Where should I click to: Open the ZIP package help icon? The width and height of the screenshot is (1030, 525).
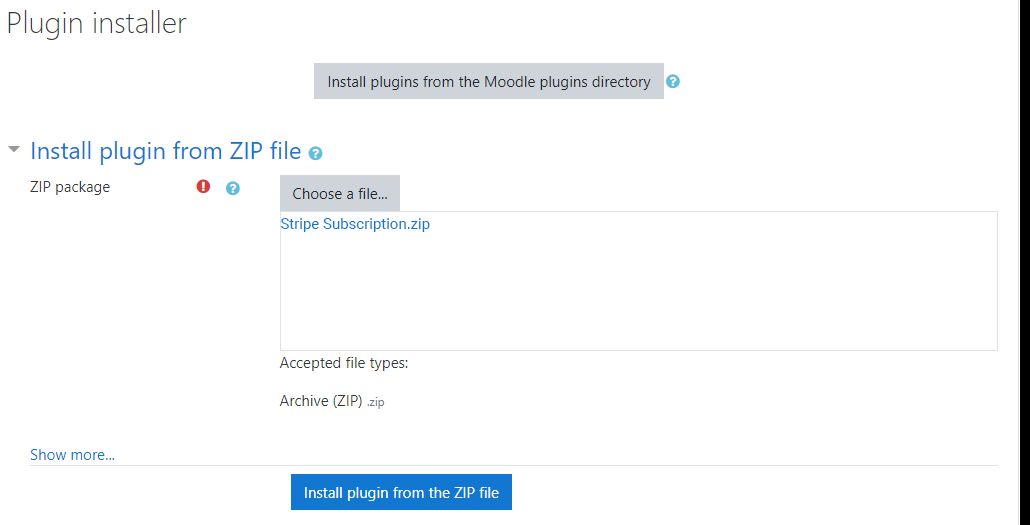[x=233, y=187]
